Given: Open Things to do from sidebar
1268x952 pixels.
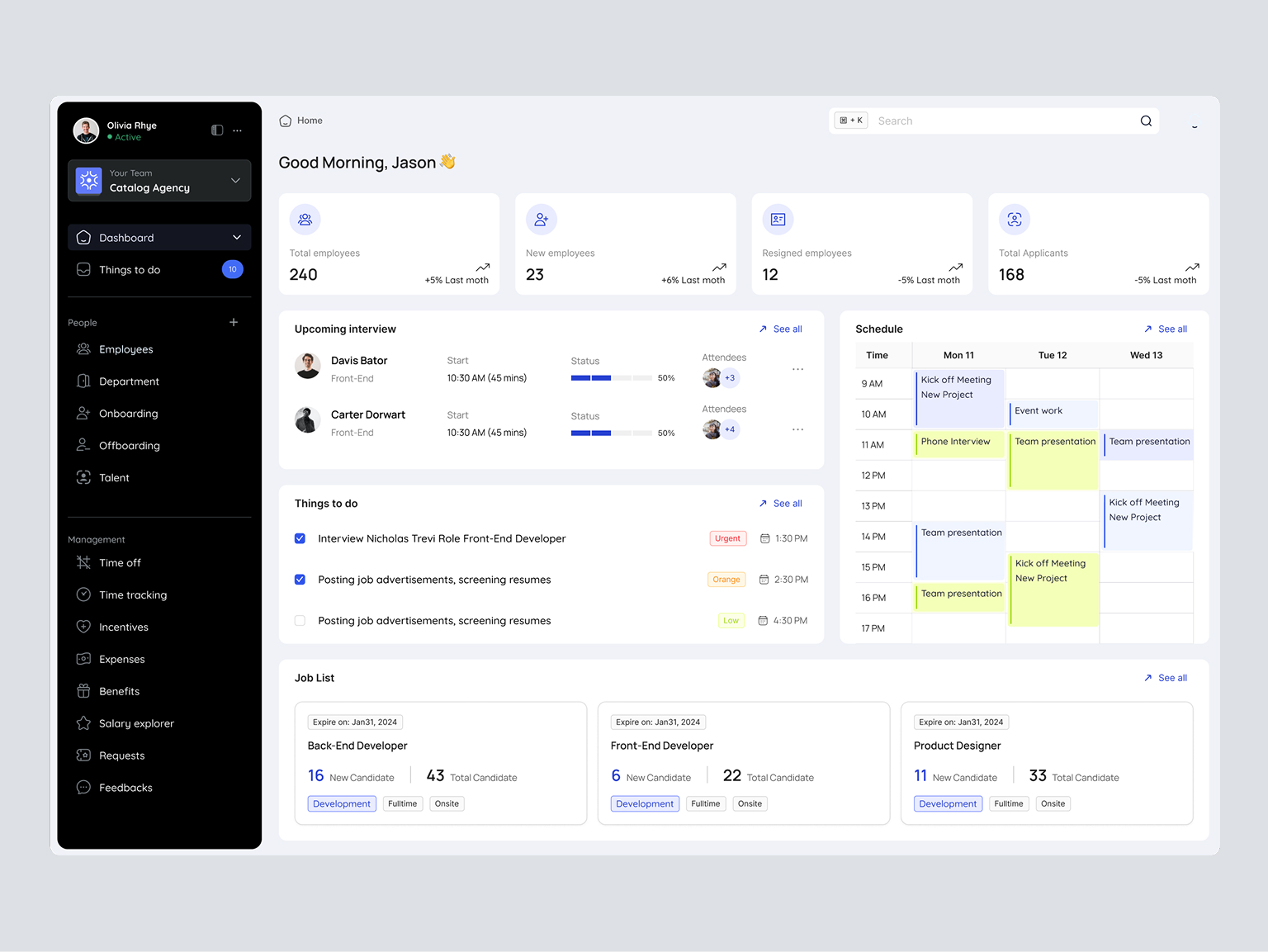Looking at the screenshot, I should pyautogui.click(x=129, y=269).
